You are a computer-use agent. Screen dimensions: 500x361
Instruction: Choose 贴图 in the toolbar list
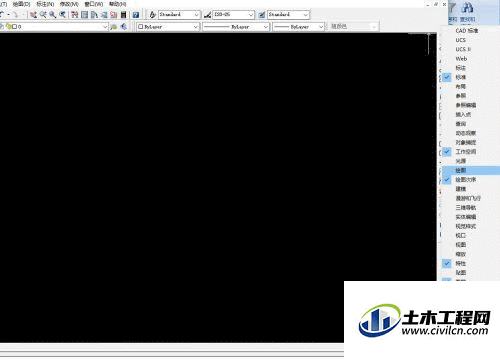(471, 273)
